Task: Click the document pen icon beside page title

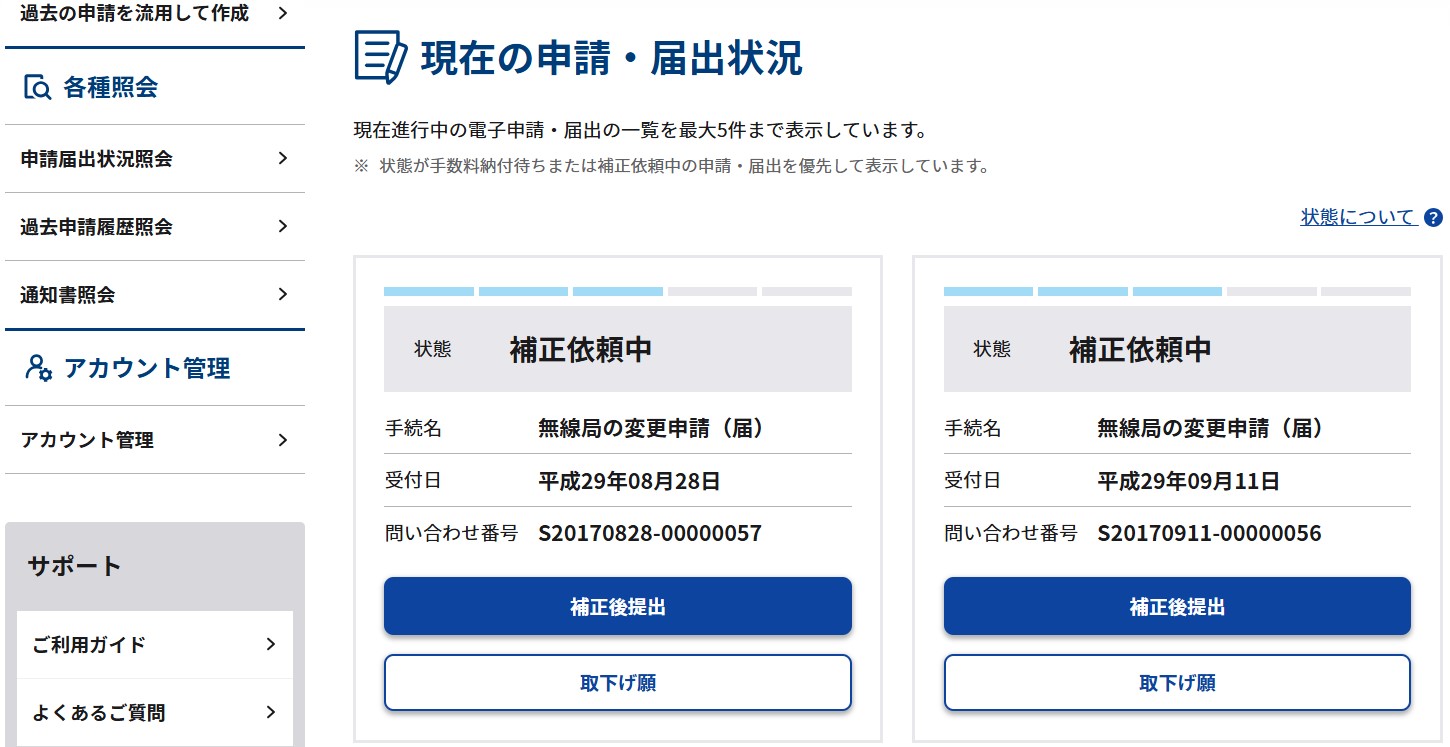Action: click(x=381, y=57)
